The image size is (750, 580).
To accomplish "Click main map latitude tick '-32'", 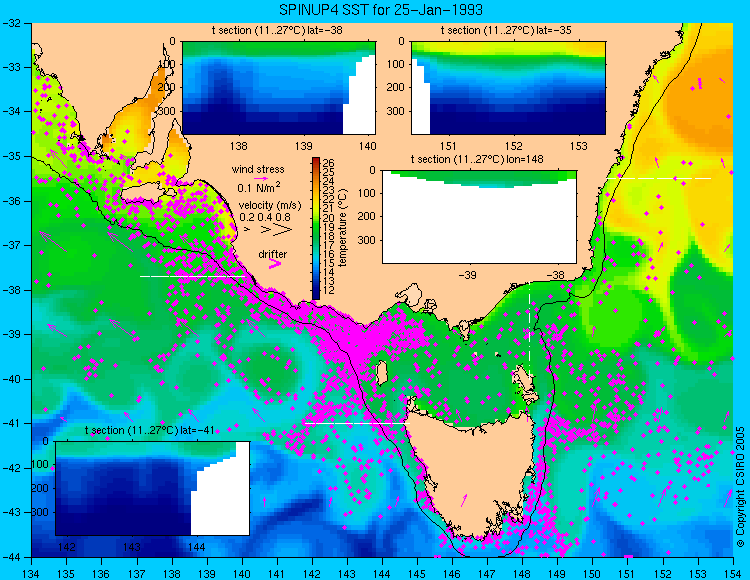I will (11, 23).
